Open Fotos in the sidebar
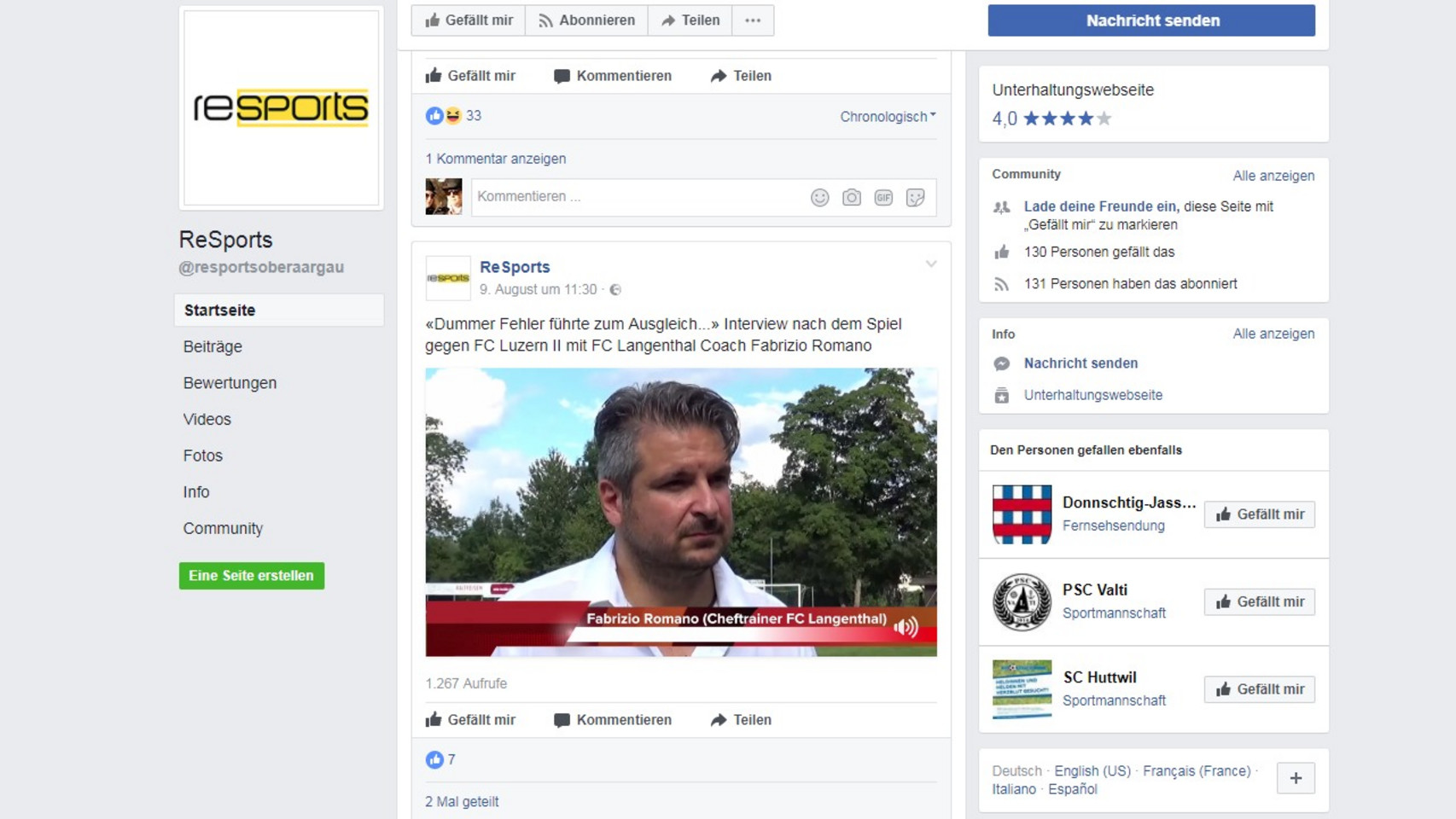Screen dimensions: 1456x819 coord(202,456)
